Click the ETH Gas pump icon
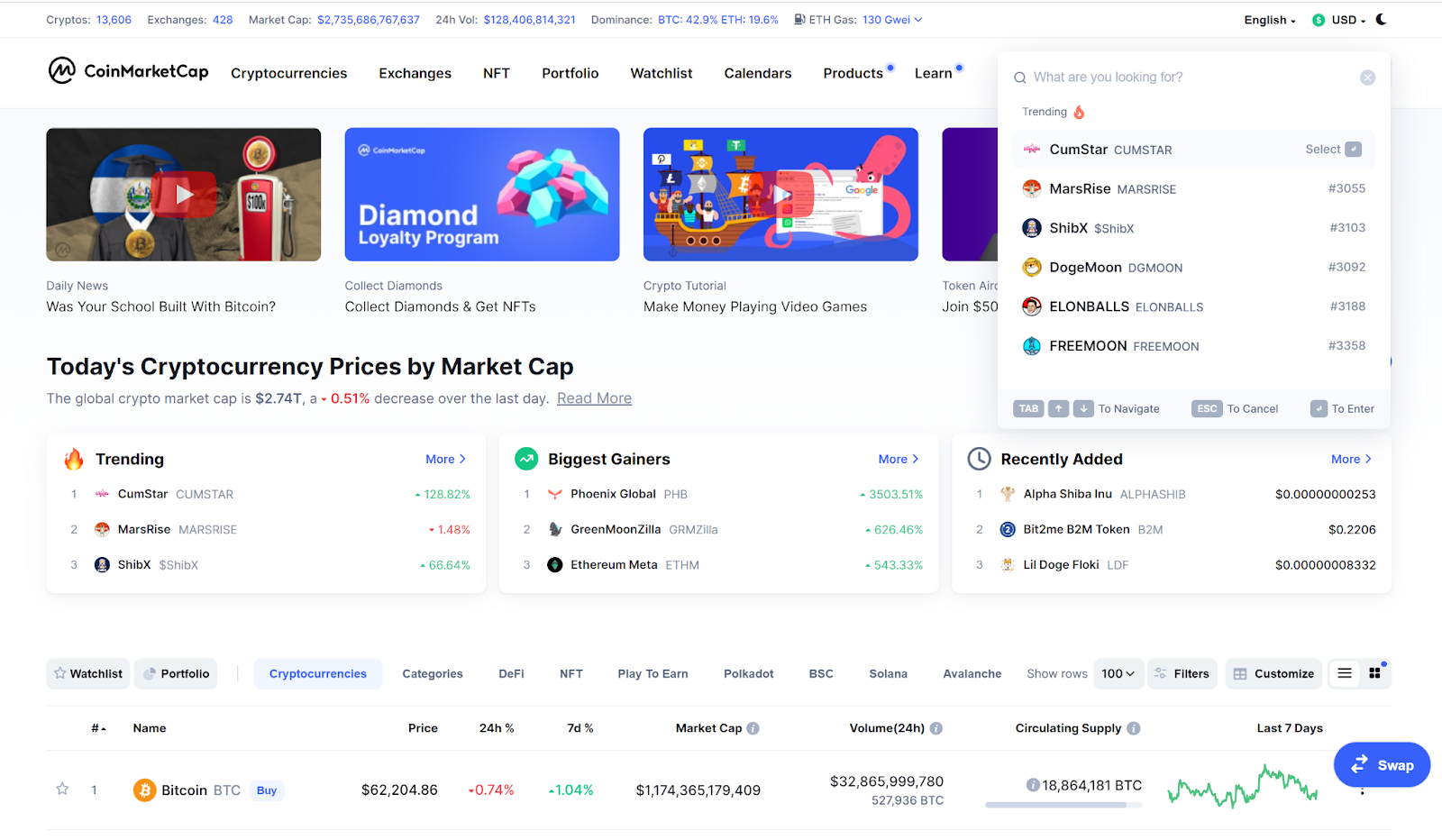This screenshot has height=840, width=1442. pos(799,19)
